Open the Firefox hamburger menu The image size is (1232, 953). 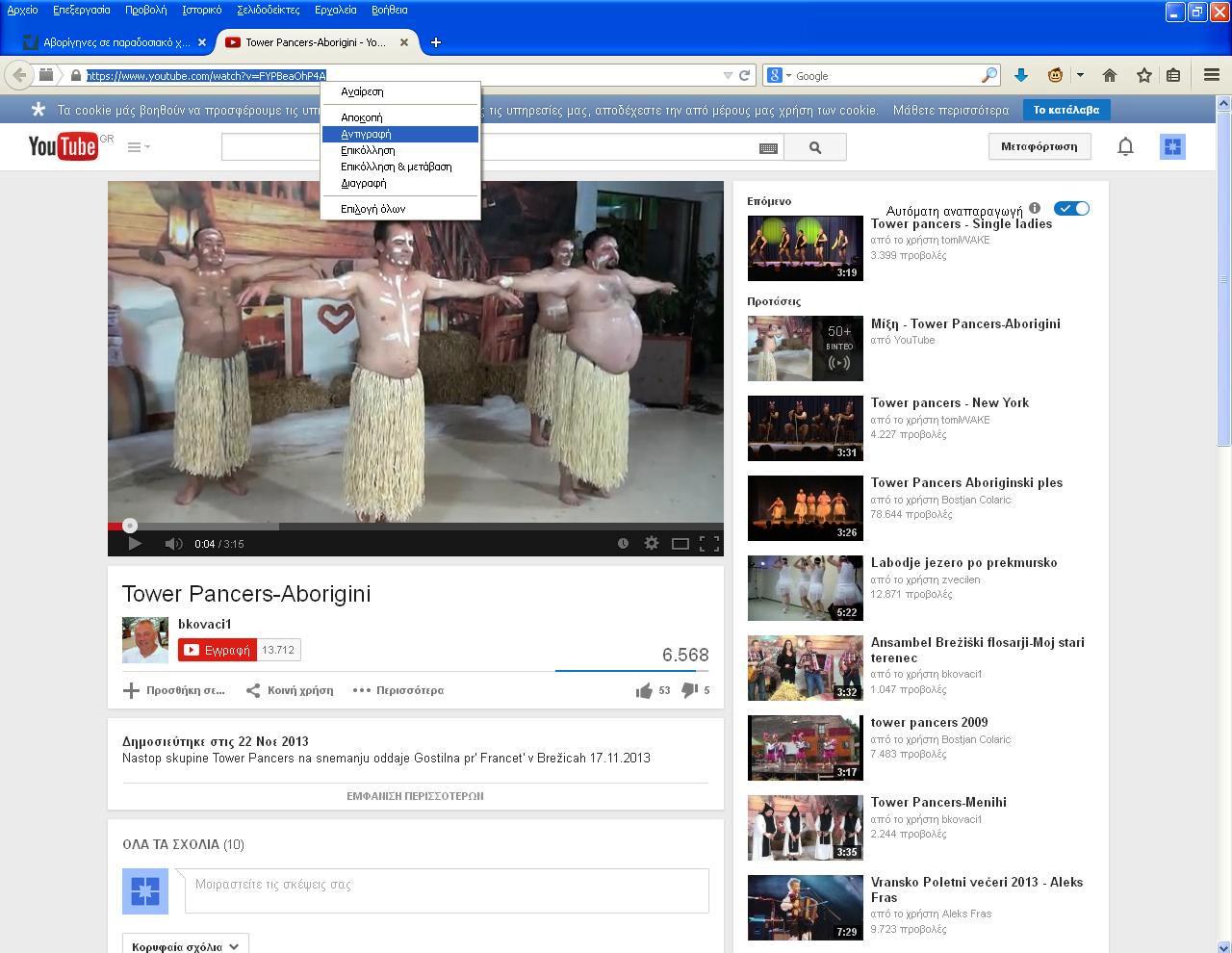click(1212, 75)
